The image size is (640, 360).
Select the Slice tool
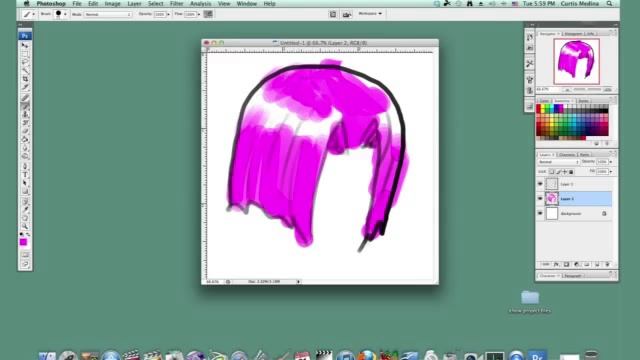click(25, 87)
